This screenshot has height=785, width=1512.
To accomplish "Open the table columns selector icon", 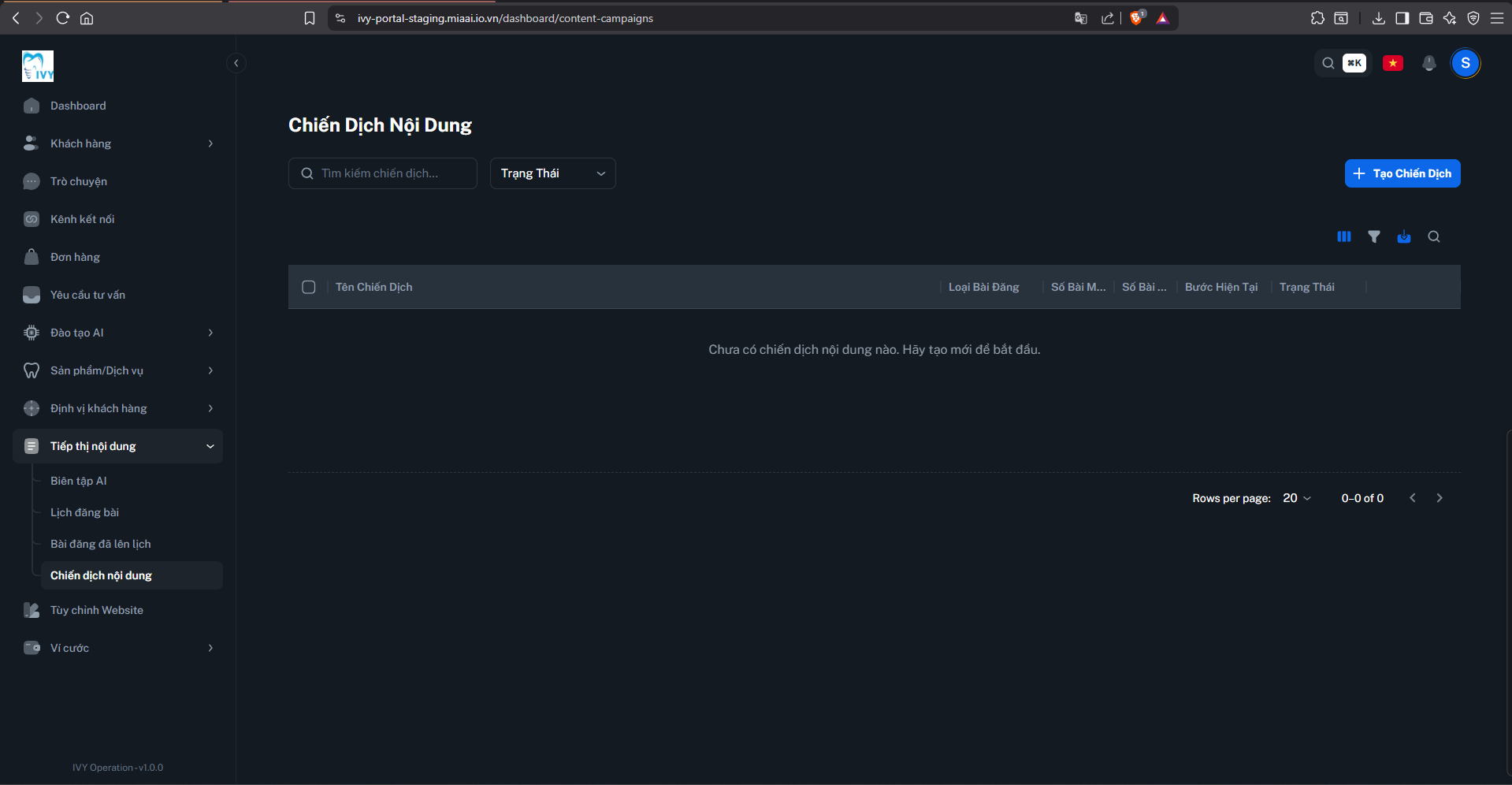I will click(x=1344, y=236).
